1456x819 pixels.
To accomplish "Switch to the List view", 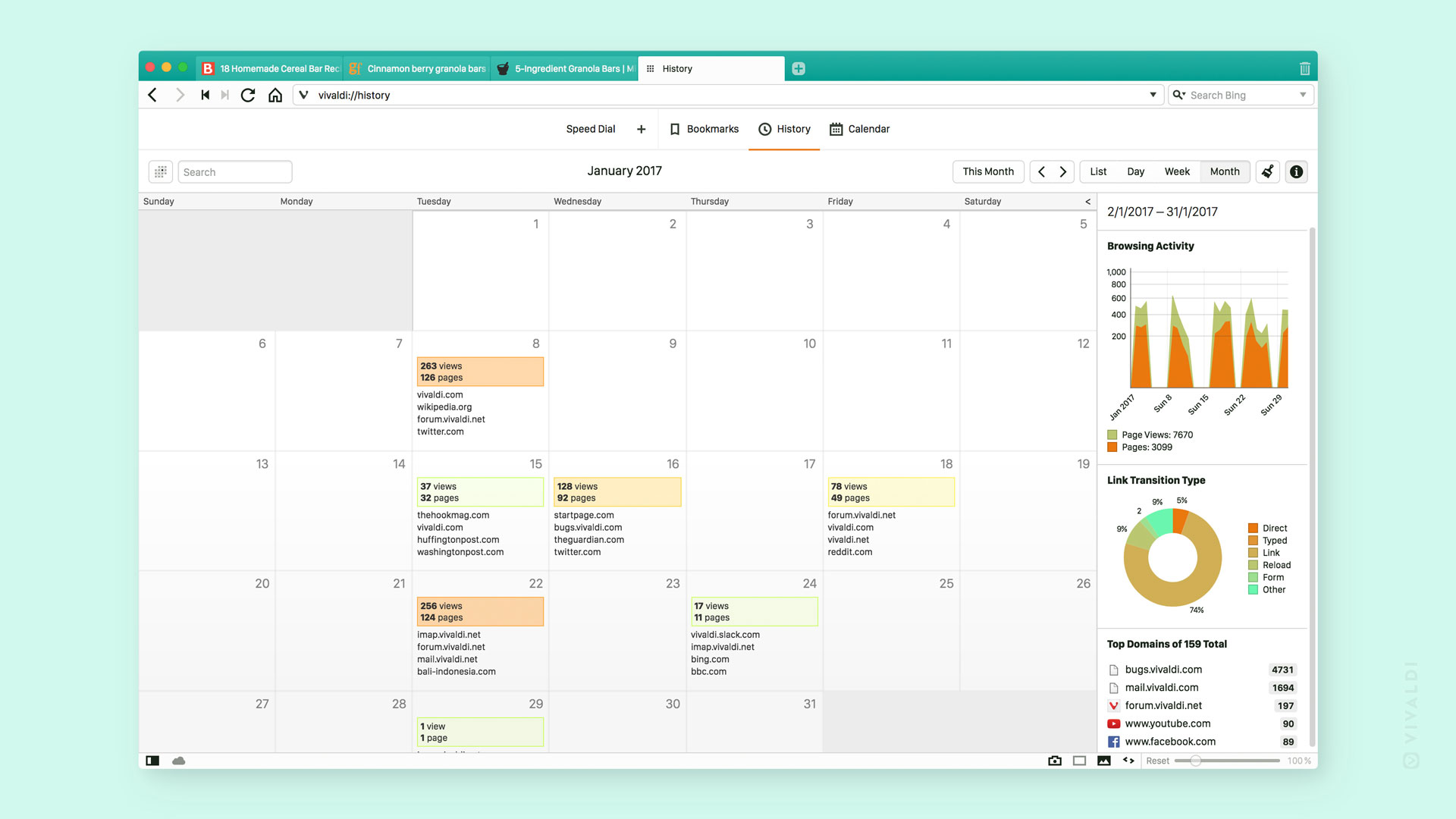I will 1099,171.
